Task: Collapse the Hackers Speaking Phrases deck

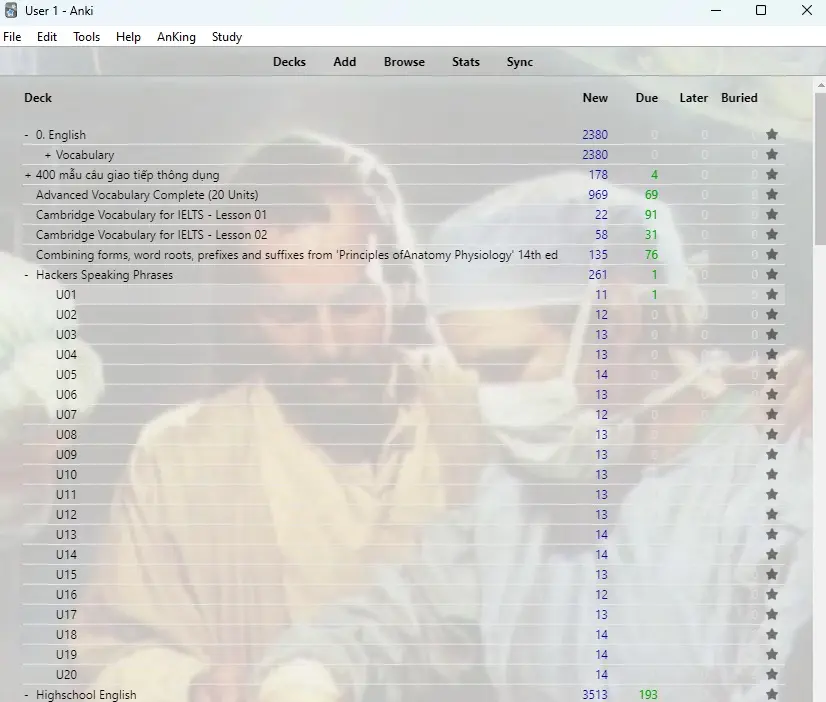Action: 27,275
